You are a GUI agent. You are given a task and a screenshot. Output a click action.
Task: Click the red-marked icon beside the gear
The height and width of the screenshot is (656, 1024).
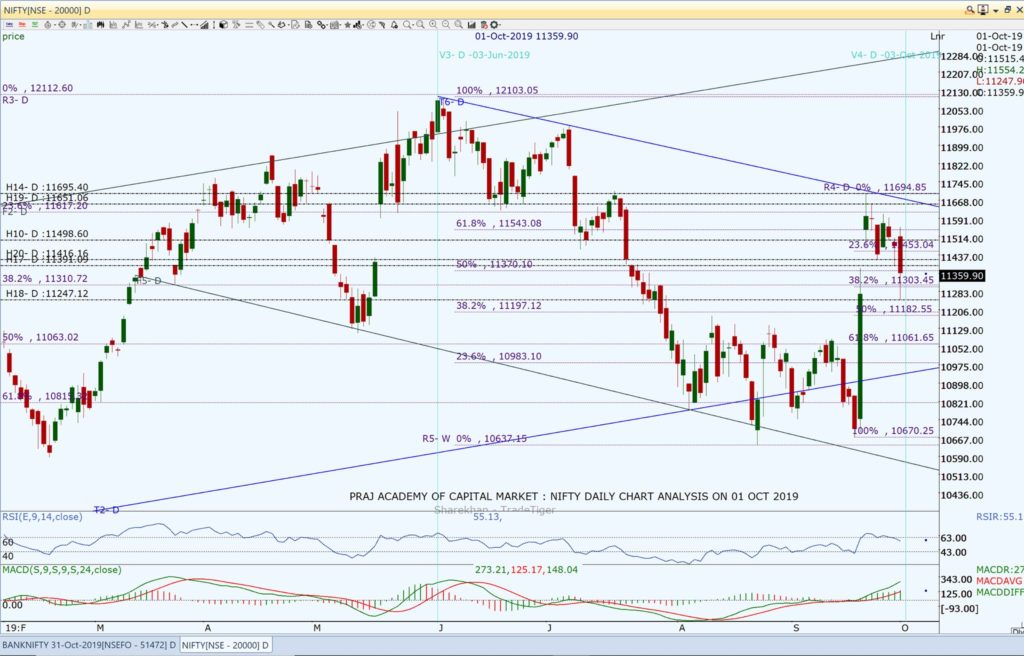click(x=484, y=25)
